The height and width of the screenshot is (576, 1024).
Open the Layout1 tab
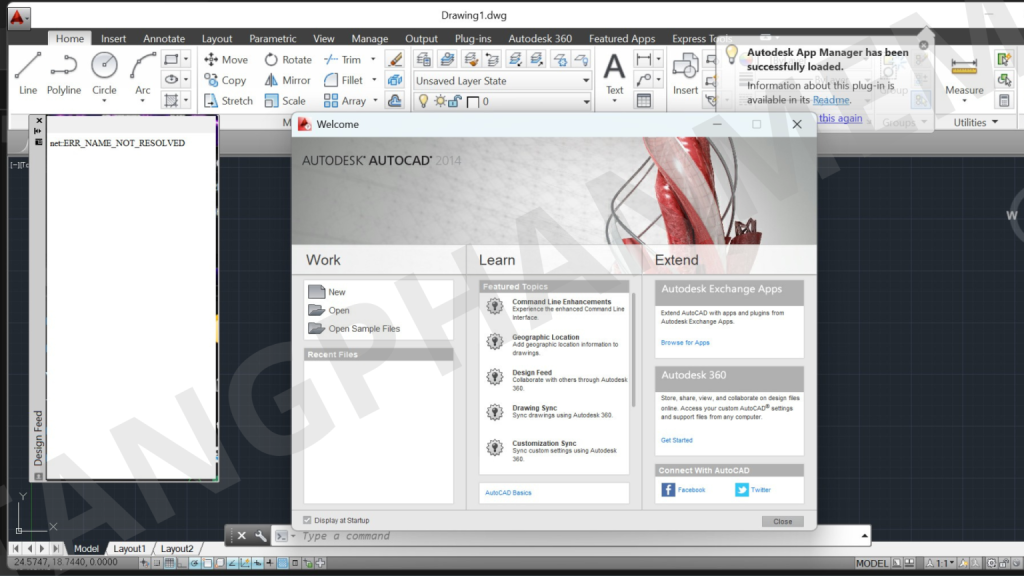click(129, 549)
